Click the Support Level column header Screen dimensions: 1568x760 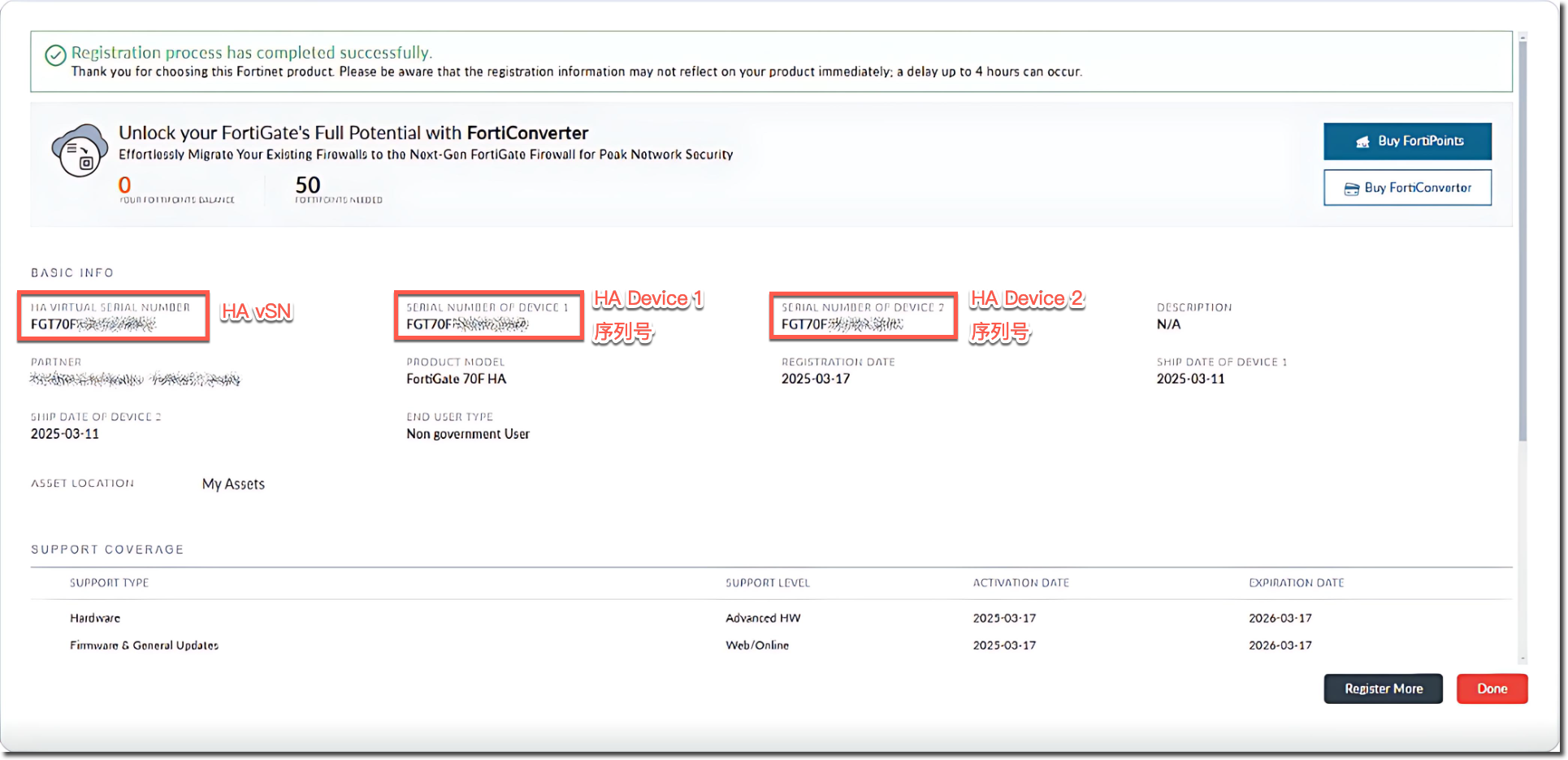click(x=767, y=583)
